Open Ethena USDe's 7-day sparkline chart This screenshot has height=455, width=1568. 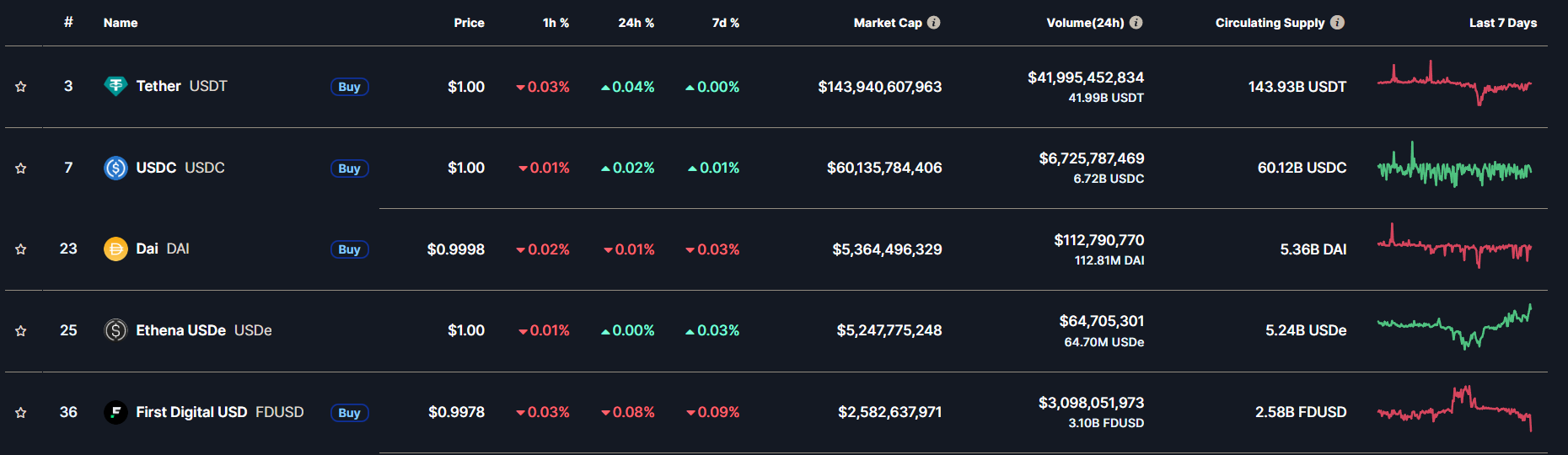click(1455, 327)
